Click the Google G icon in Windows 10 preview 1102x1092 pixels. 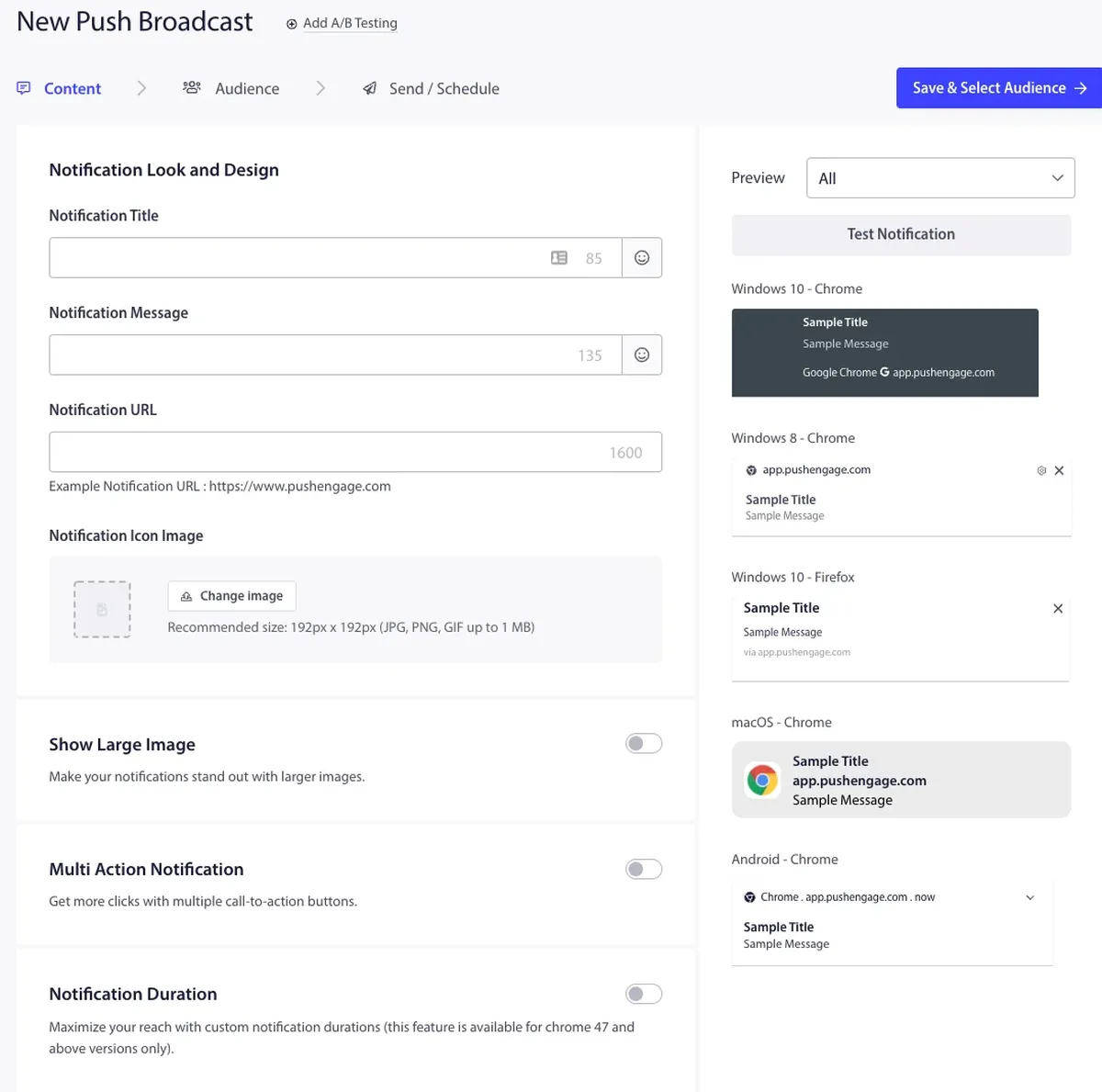884,372
